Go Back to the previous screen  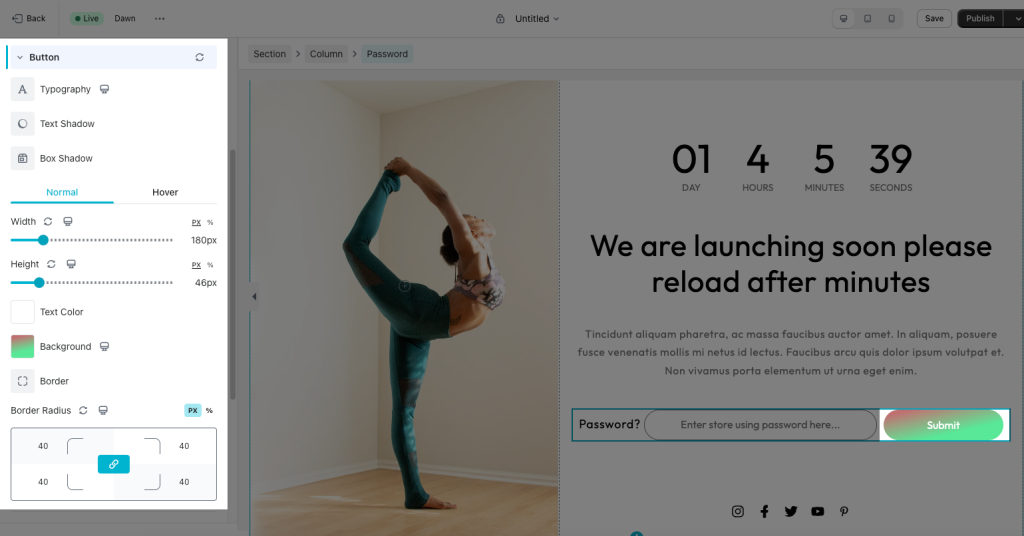(x=29, y=18)
